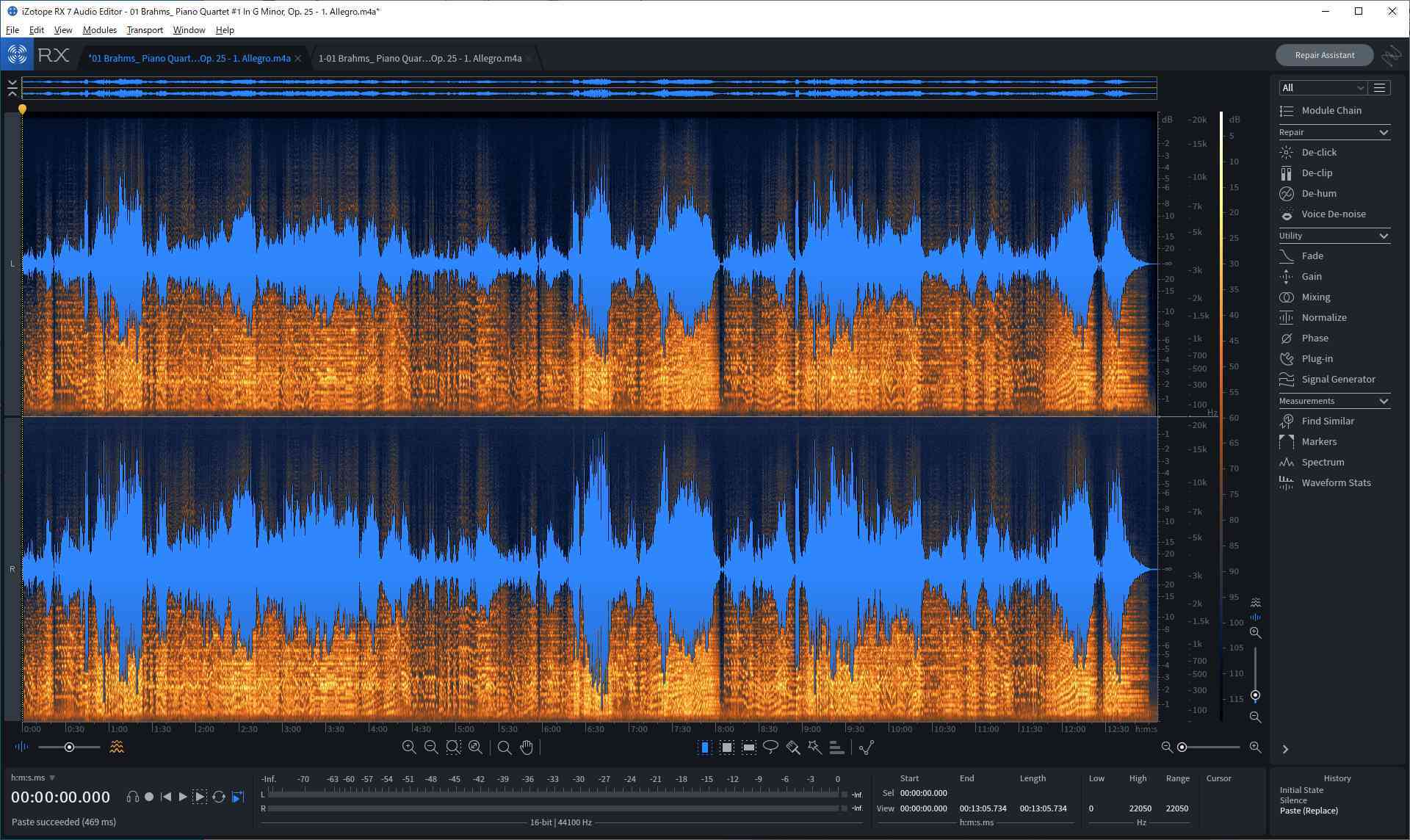Open the Module Chain
This screenshot has width=1410, height=840.
click(x=1330, y=110)
